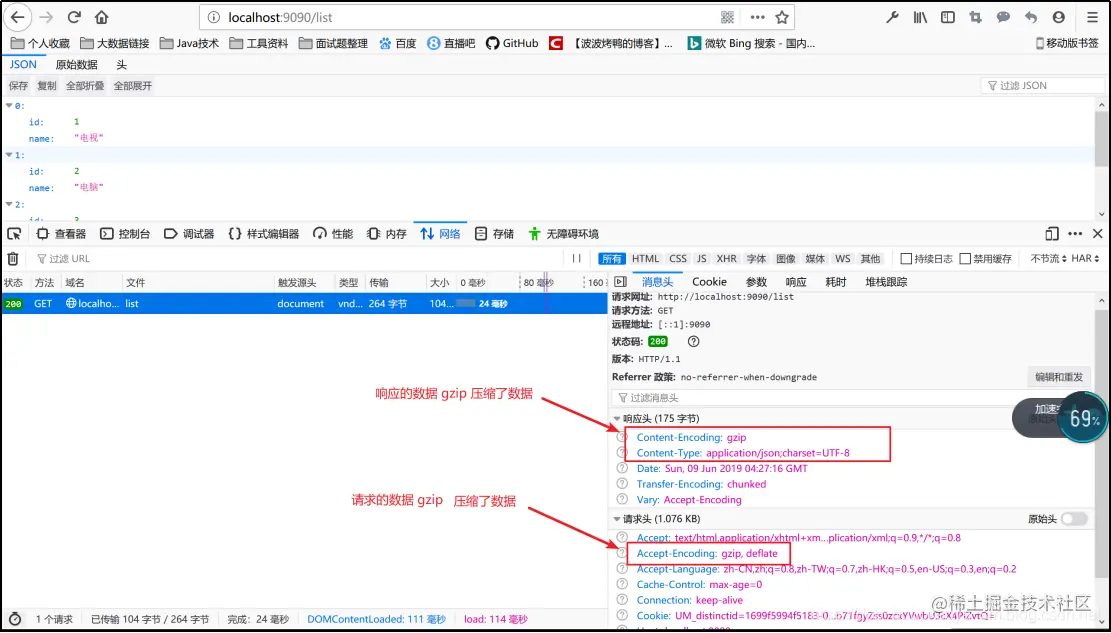1111x633 pixels.
Task: Bookmark this page with the star icon
Action: click(782, 17)
